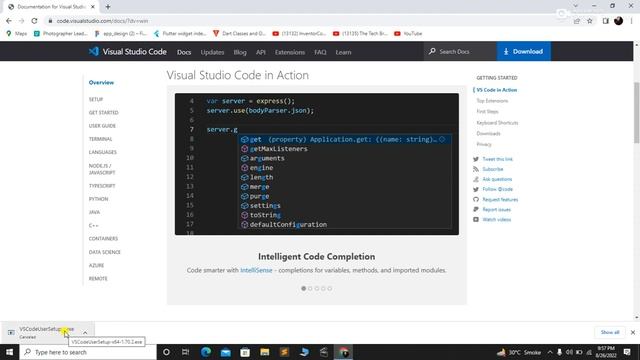The height and width of the screenshot is (360, 640).
Task: Click YouTube icon beside Watch videos
Action: click(476, 220)
